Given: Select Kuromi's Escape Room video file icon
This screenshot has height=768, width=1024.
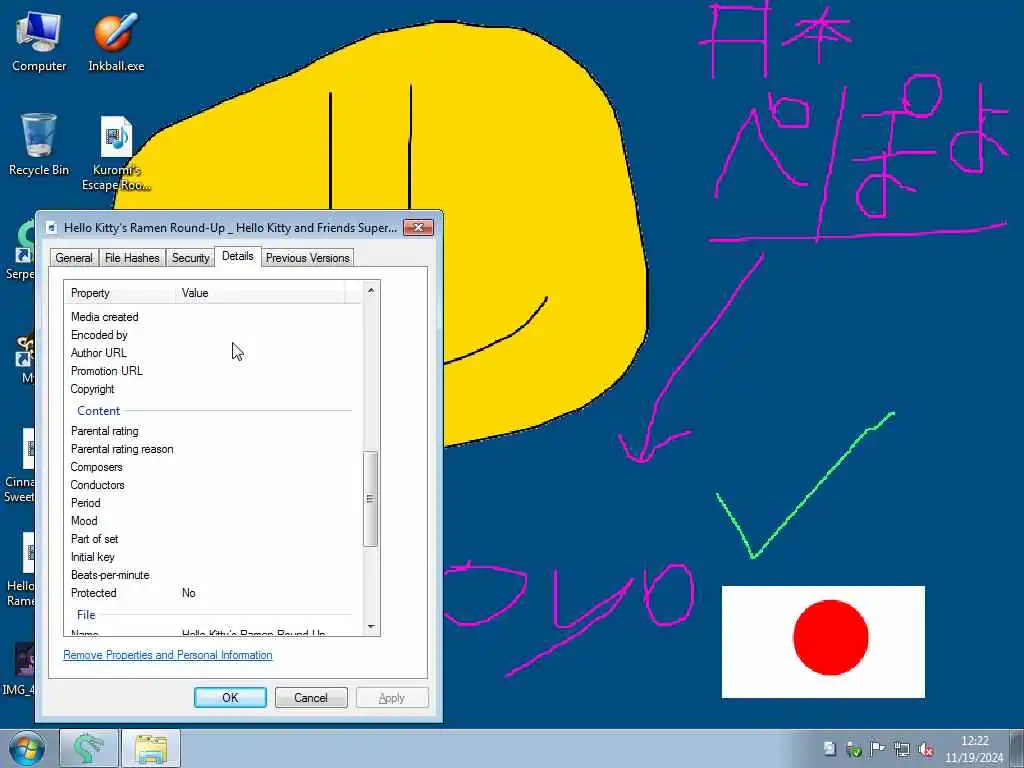Looking at the screenshot, I should pos(116,153).
